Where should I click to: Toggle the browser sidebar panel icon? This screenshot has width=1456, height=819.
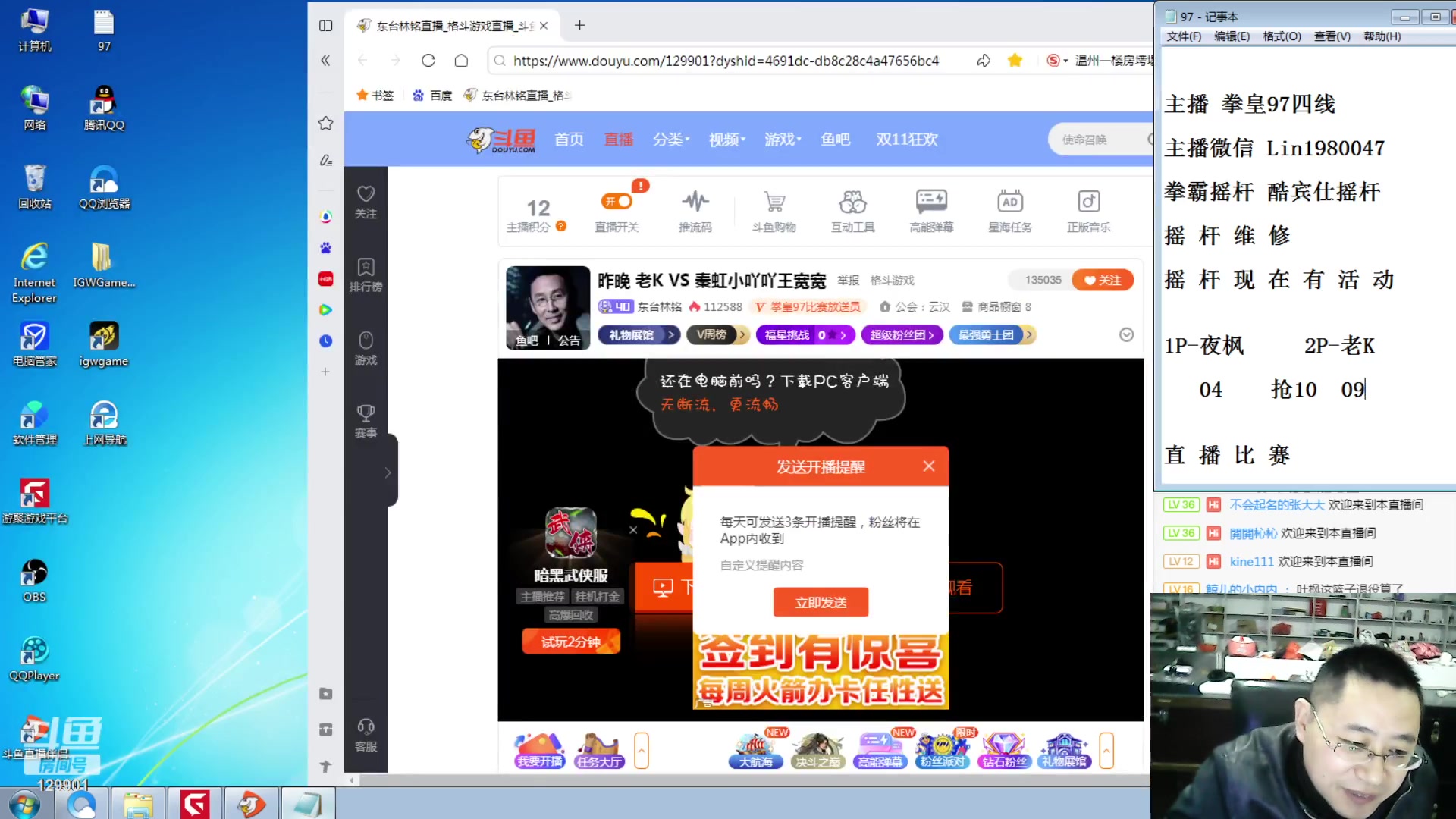[x=326, y=26]
